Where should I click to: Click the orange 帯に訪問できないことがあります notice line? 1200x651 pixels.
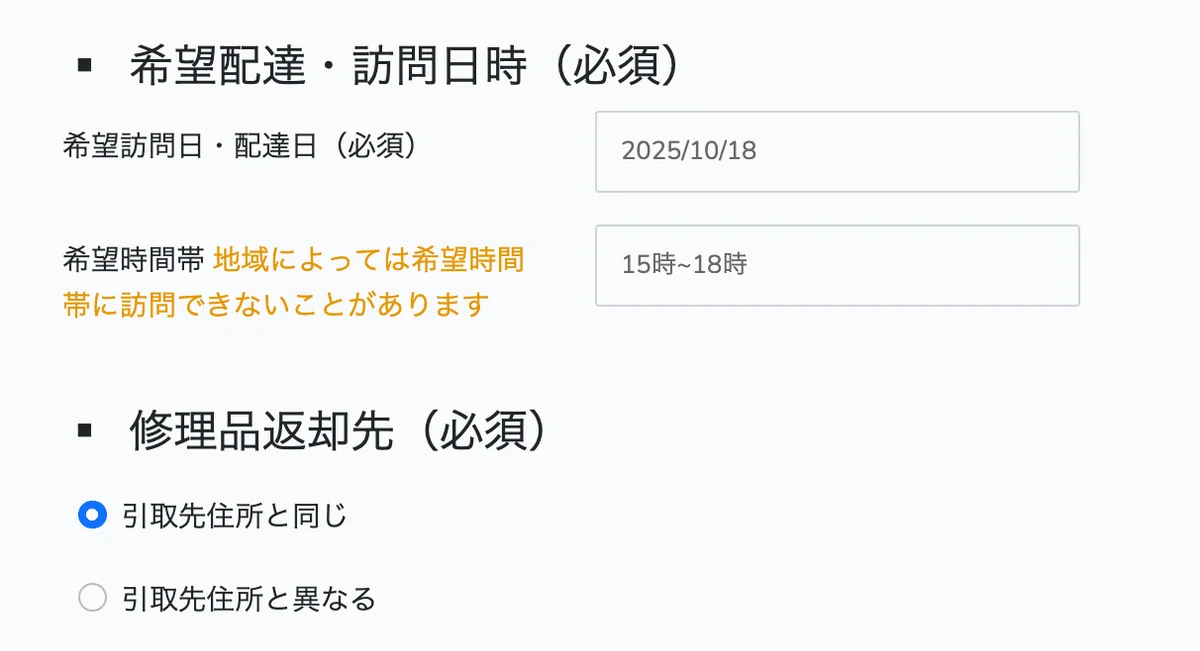275,304
